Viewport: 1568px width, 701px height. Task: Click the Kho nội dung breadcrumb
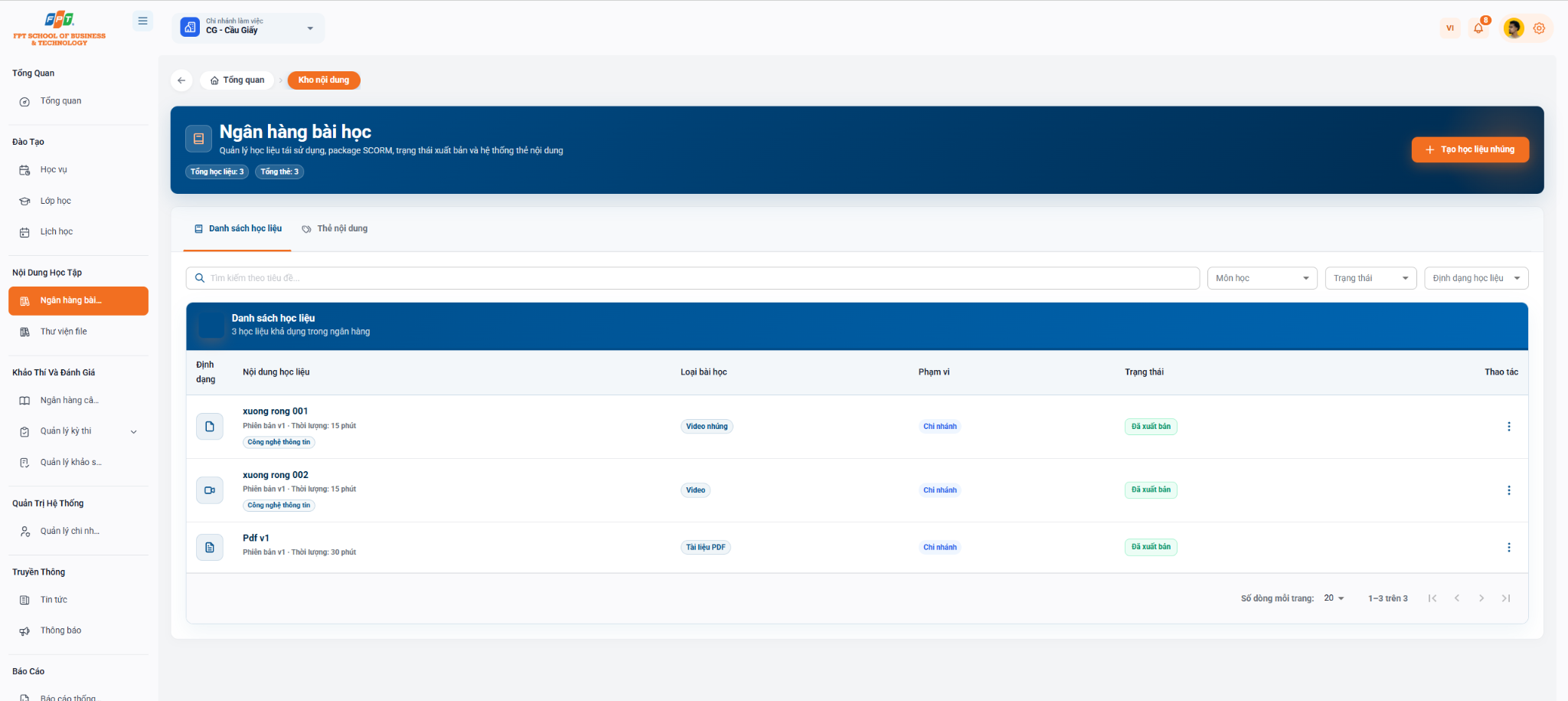pyautogui.click(x=324, y=80)
